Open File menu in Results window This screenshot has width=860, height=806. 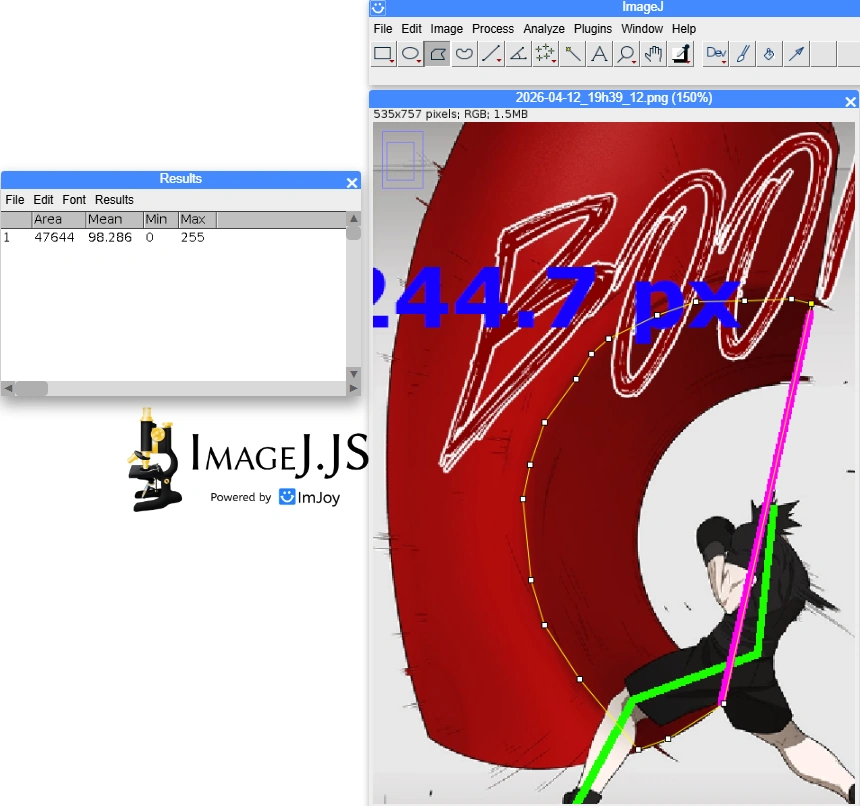click(15, 200)
